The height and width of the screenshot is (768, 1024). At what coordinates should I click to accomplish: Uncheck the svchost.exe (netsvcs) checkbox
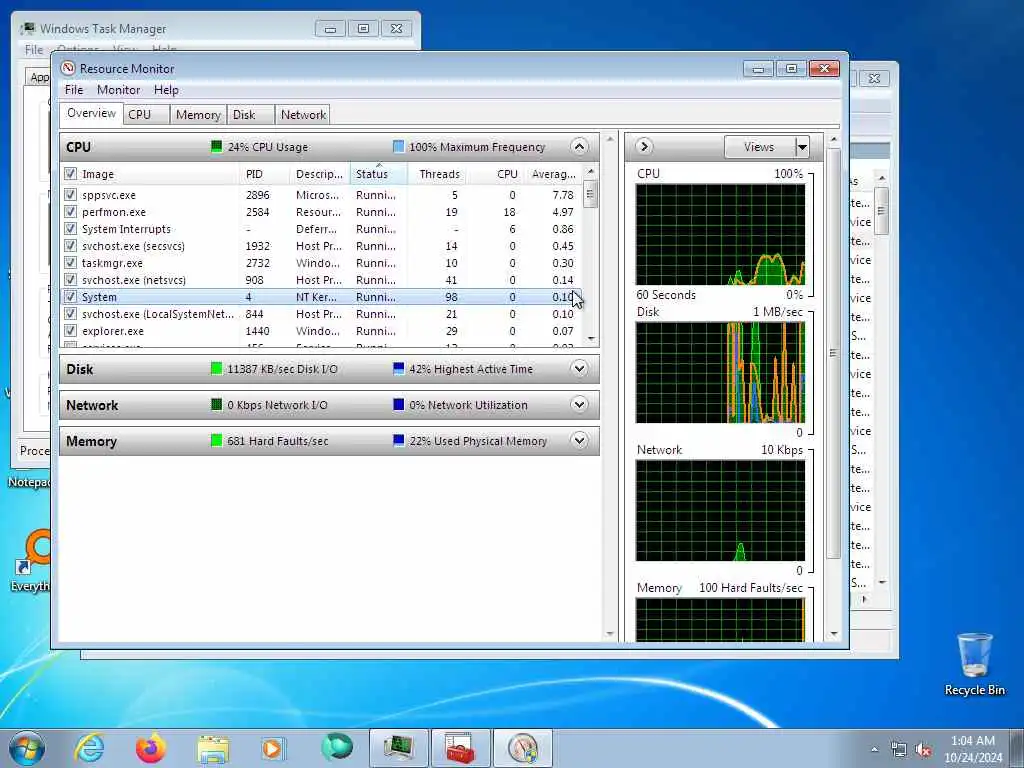coord(70,280)
